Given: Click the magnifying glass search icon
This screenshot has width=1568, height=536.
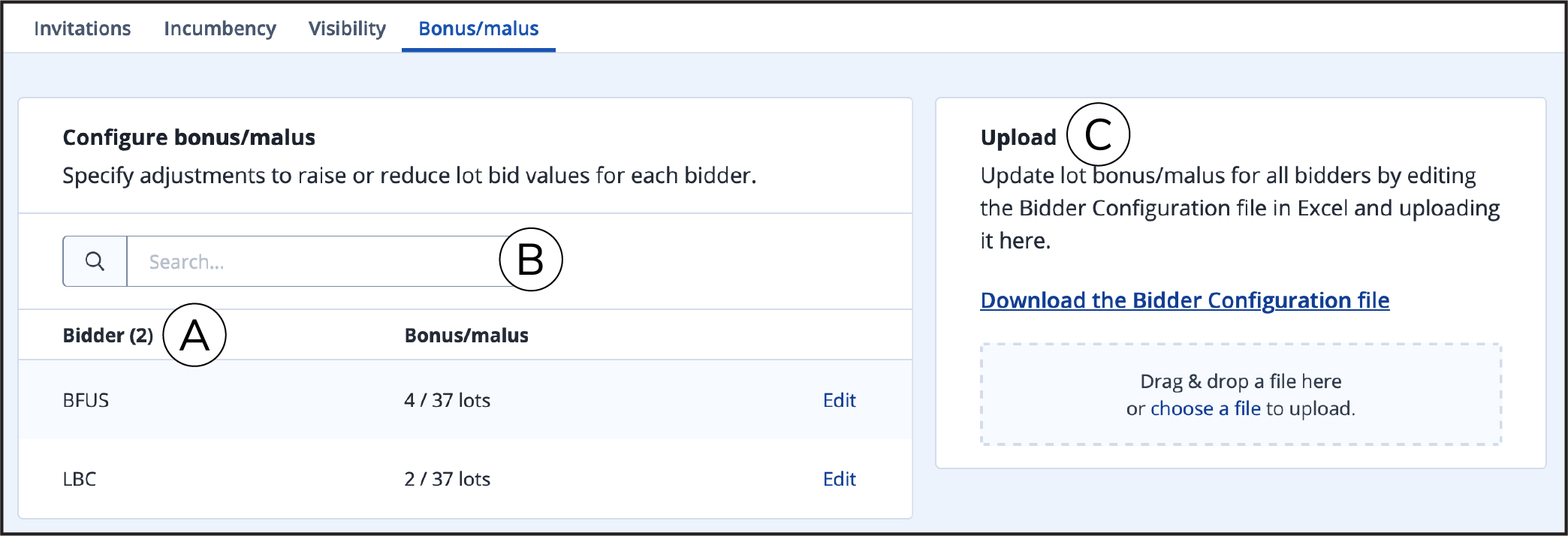Looking at the screenshot, I should pos(95,261).
